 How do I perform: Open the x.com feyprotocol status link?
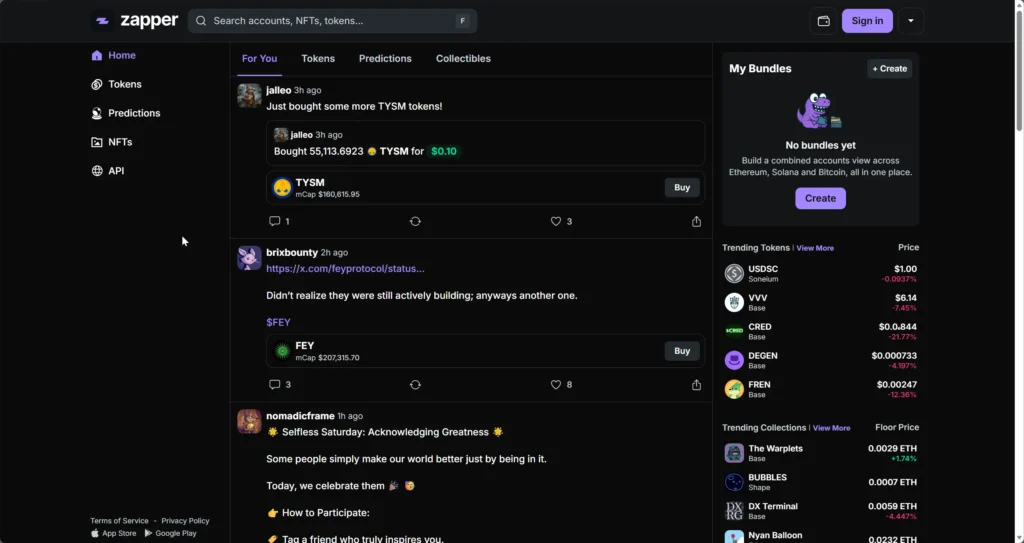pos(345,269)
